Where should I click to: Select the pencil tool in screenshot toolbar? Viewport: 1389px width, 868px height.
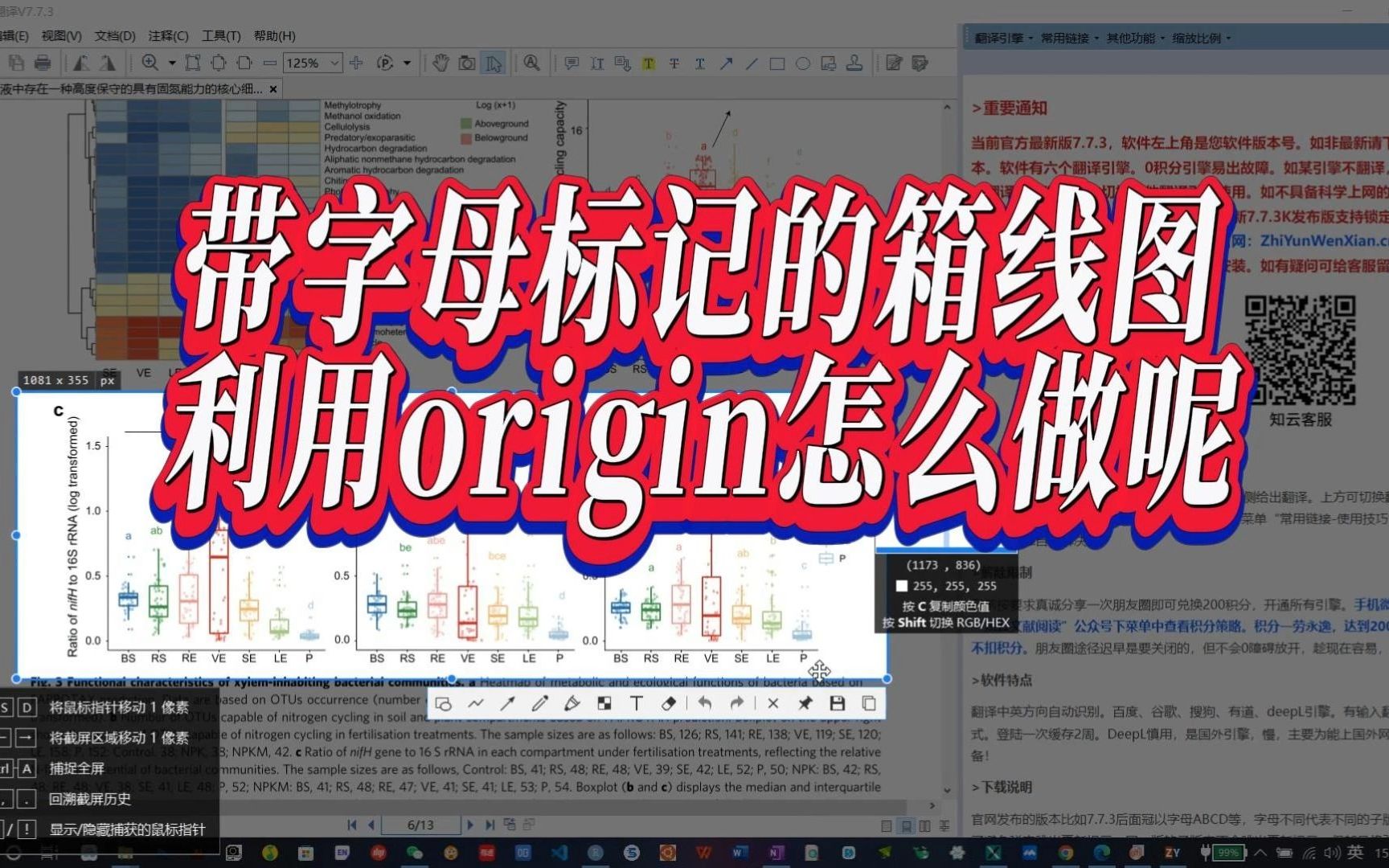(540, 704)
